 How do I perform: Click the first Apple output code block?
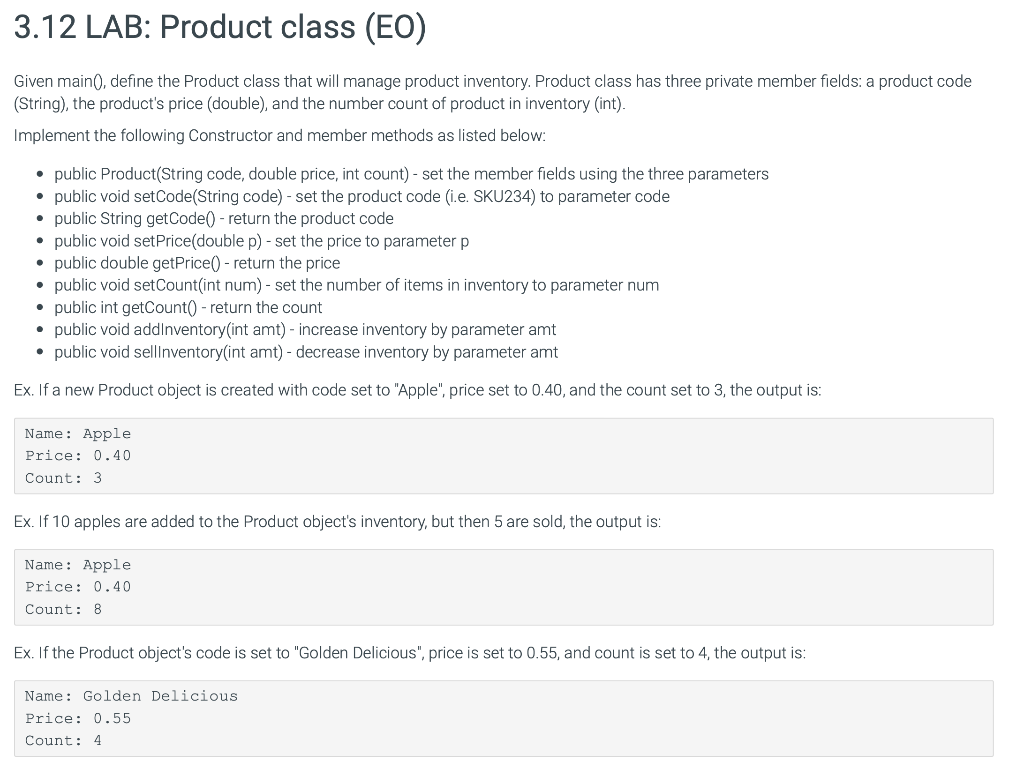click(x=504, y=456)
